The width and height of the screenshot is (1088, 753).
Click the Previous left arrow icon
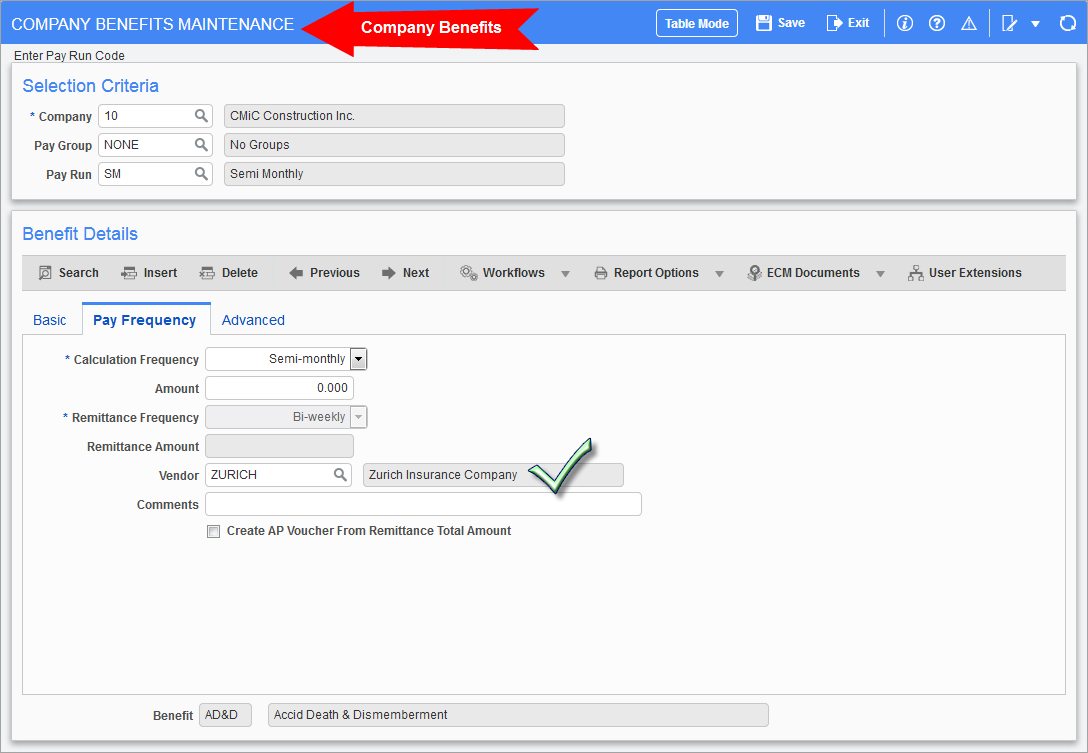(296, 273)
